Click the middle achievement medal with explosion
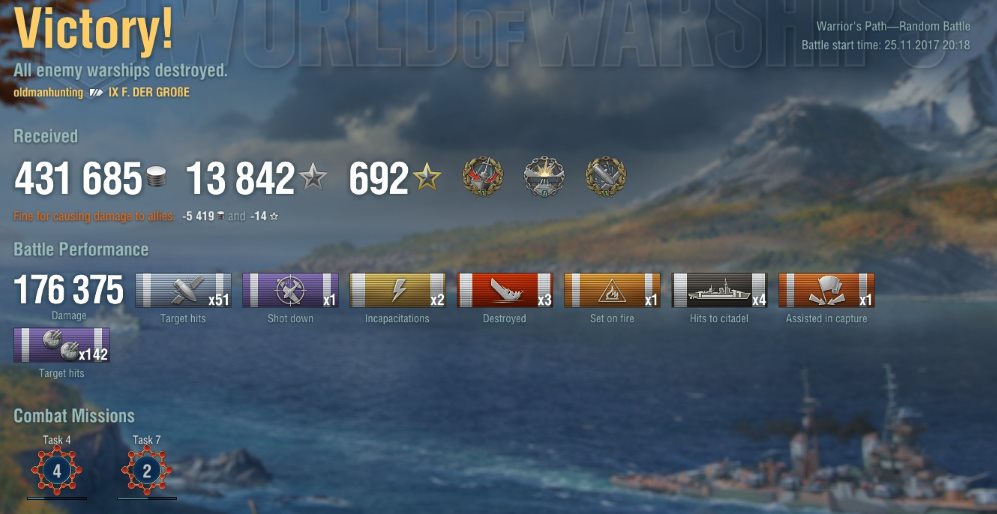Viewport: 997px width, 514px height. tap(544, 176)
